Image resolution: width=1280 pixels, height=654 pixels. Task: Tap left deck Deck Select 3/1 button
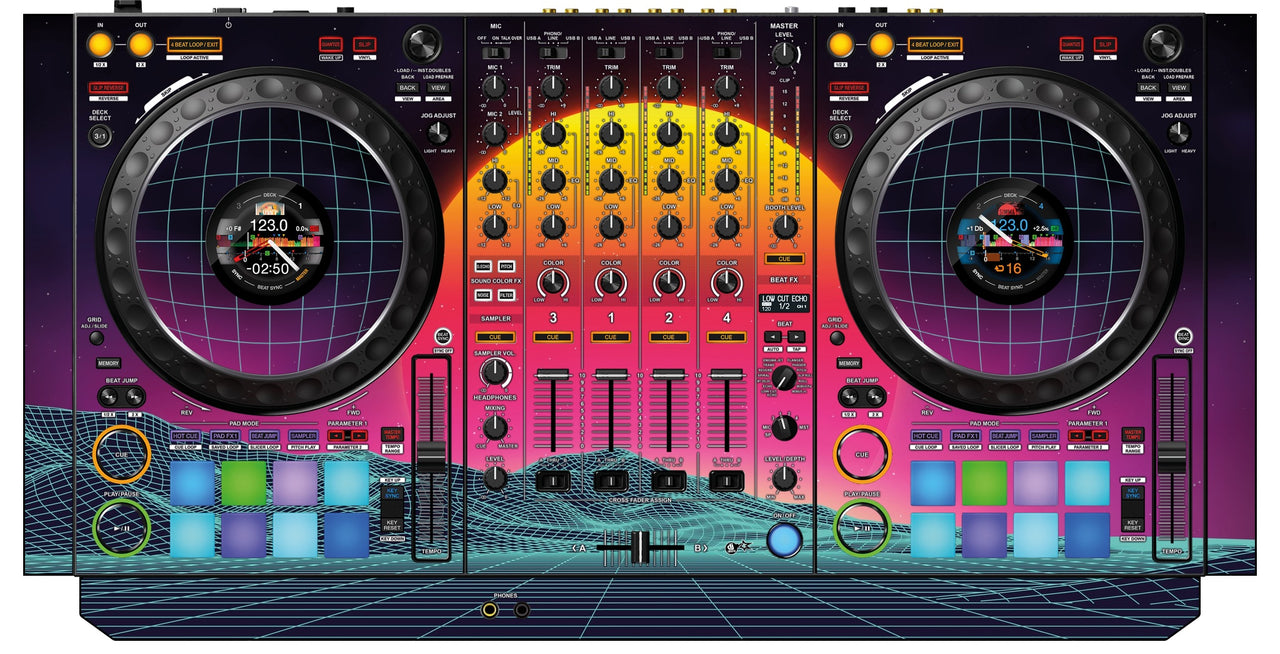pyautogui.click(x=100, y=136)
